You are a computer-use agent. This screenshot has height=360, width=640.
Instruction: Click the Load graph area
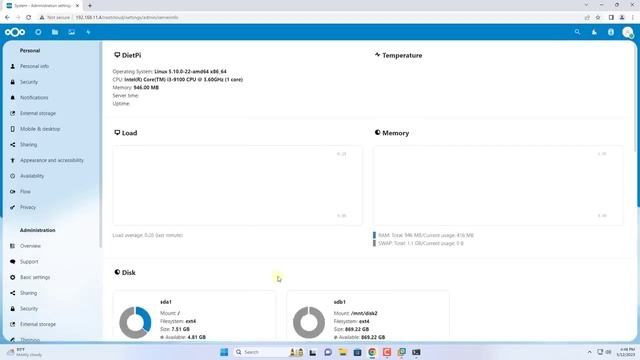click(x=237, y=185)
